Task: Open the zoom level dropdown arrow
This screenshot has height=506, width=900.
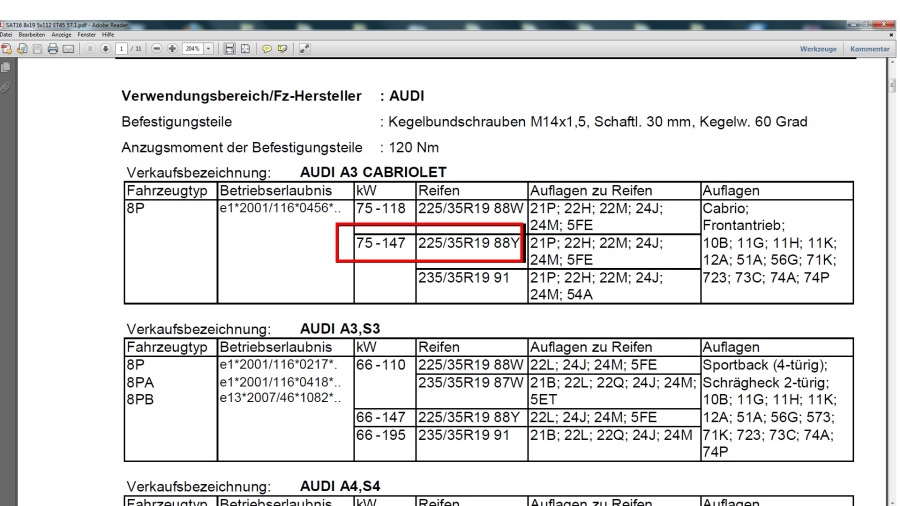Action: click(208, 49)
